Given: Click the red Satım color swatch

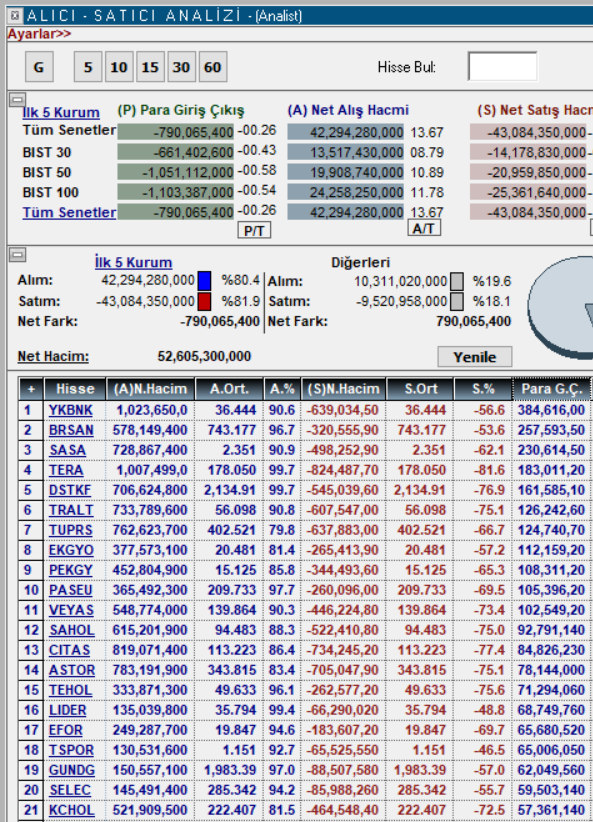Looking at the screenshot, I should [x=204, y=301].
